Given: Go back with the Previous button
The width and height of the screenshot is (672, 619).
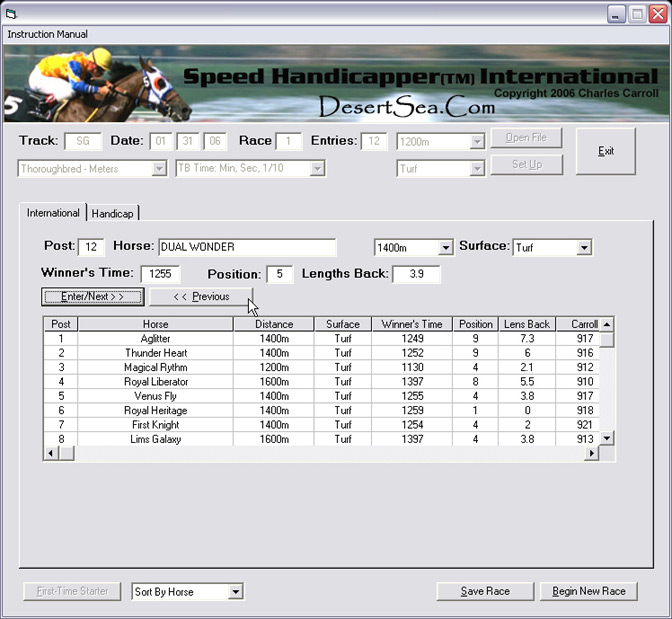Looking at the screenshot, I should (201, 297).
